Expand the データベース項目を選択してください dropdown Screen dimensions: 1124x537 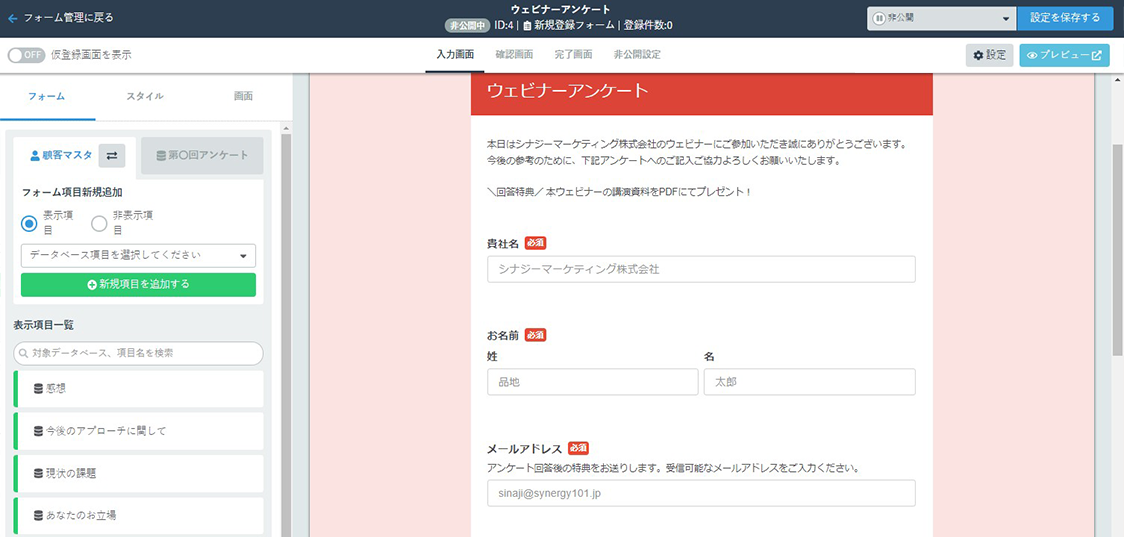[x=138, y=256]
